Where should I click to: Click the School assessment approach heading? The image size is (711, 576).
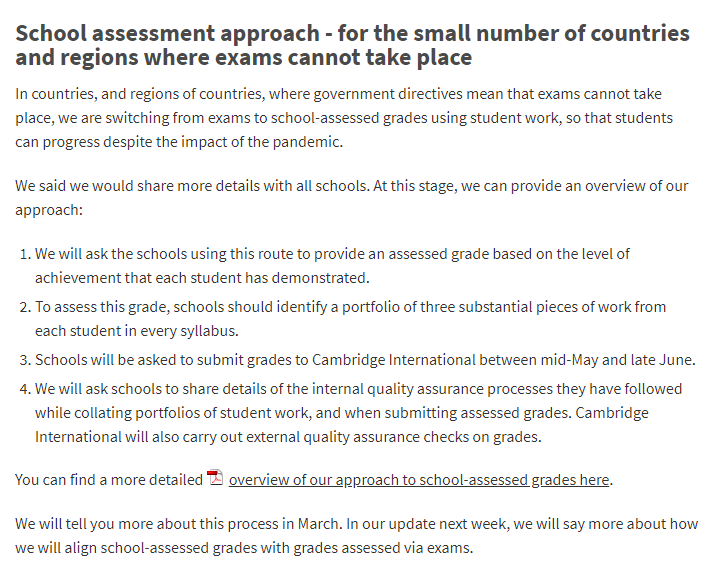(x=352, y=45)
